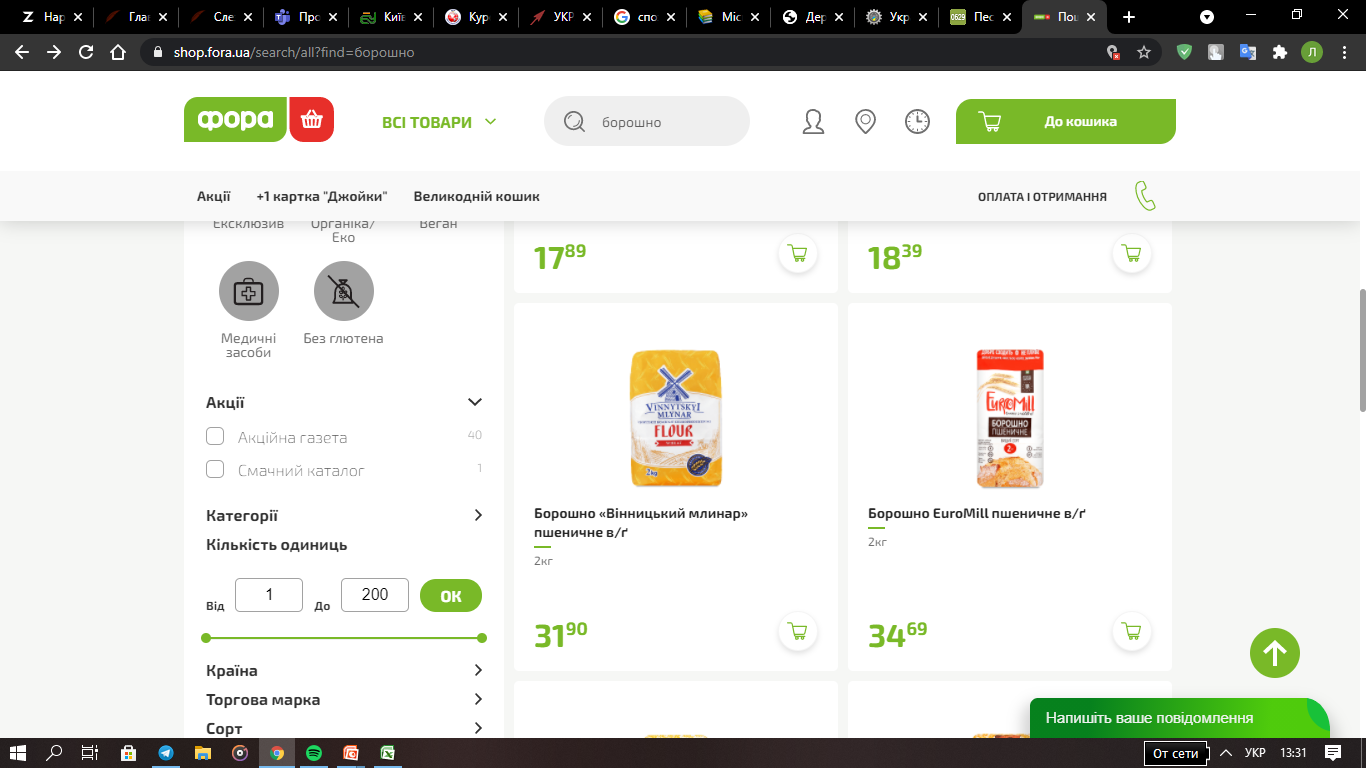1366x768 pixels.
Task: Open the Chrome tab search dropdown
Action: 1207,17
